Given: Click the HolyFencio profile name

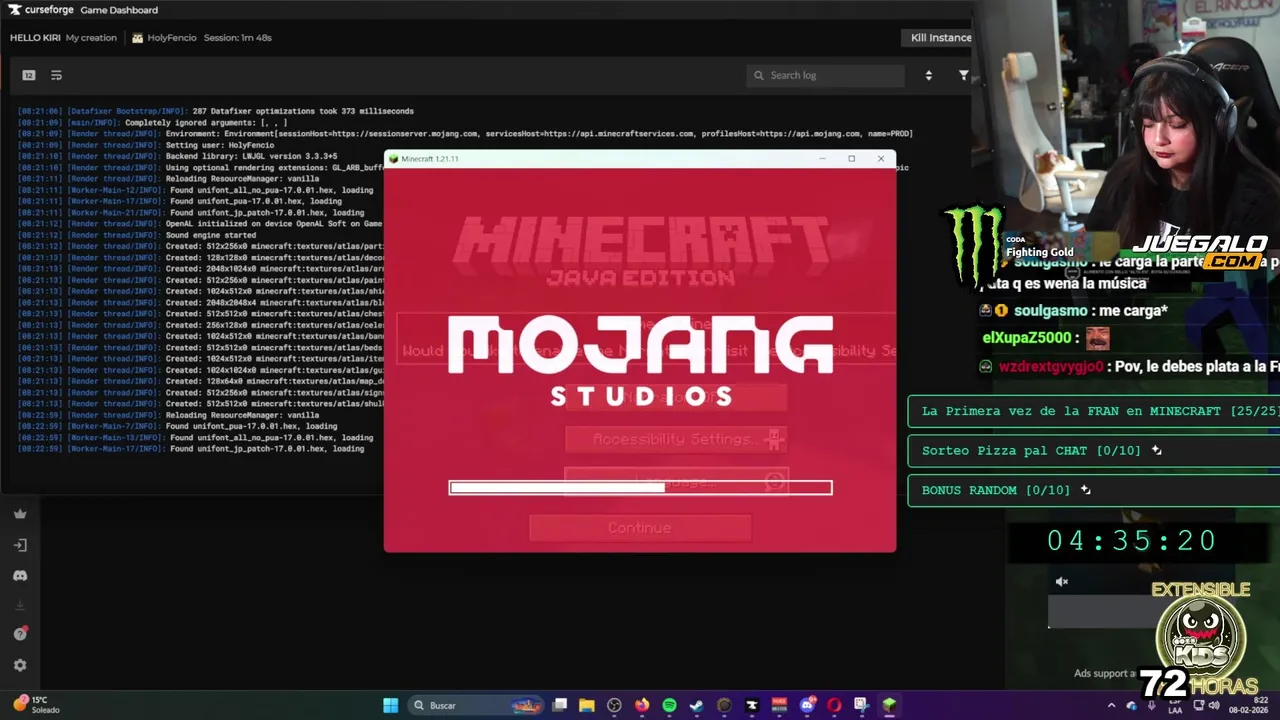Looking at the screenshot, I should point(172,38).
